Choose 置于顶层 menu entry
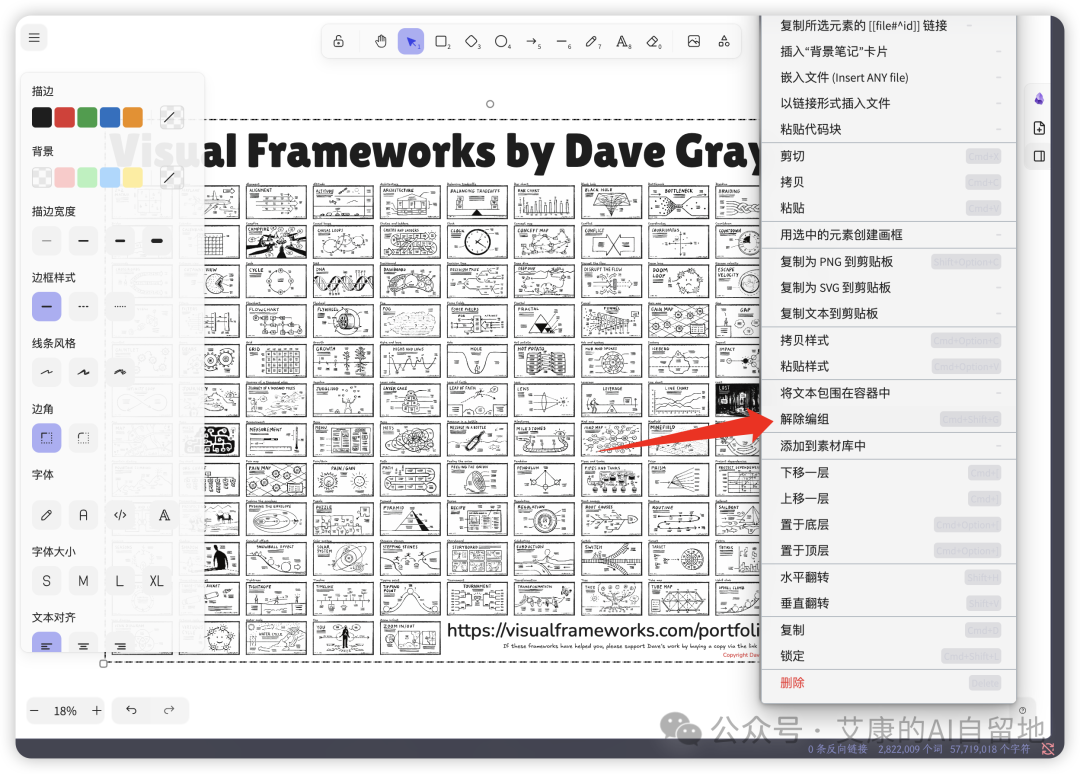The height and width of the screenshot is (774, 1080). [x=889, y=551]
